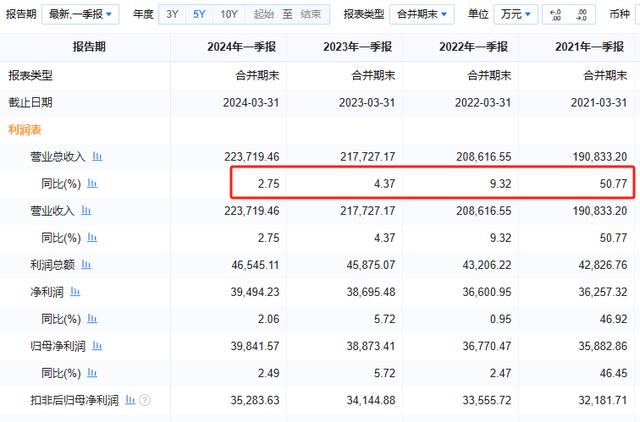Click the 结束 end date field
Screen dimensions: 640x422
coord(311,15)
